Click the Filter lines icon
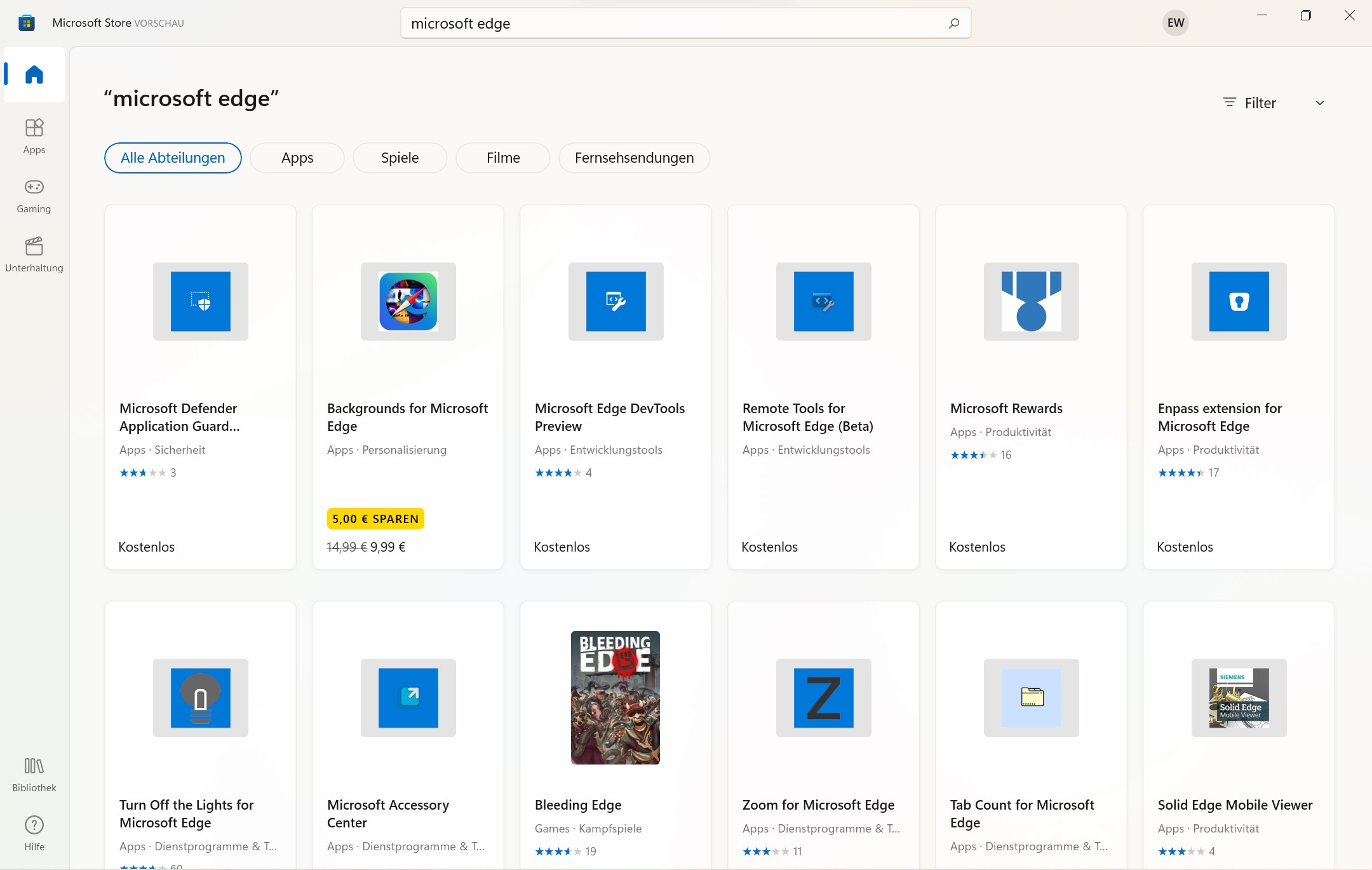The width and height of the screenshot is (1372, 870). (x=1230, y=102)
